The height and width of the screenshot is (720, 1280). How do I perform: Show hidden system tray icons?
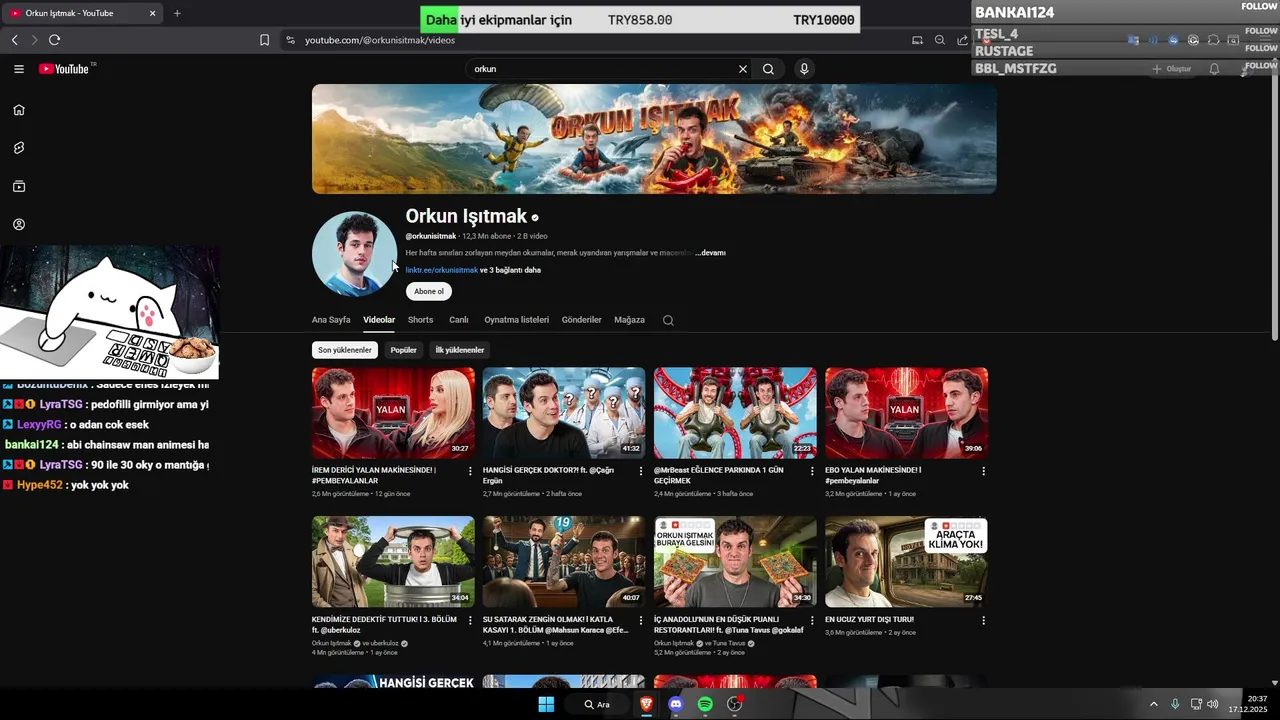(x=1153, y=704)
